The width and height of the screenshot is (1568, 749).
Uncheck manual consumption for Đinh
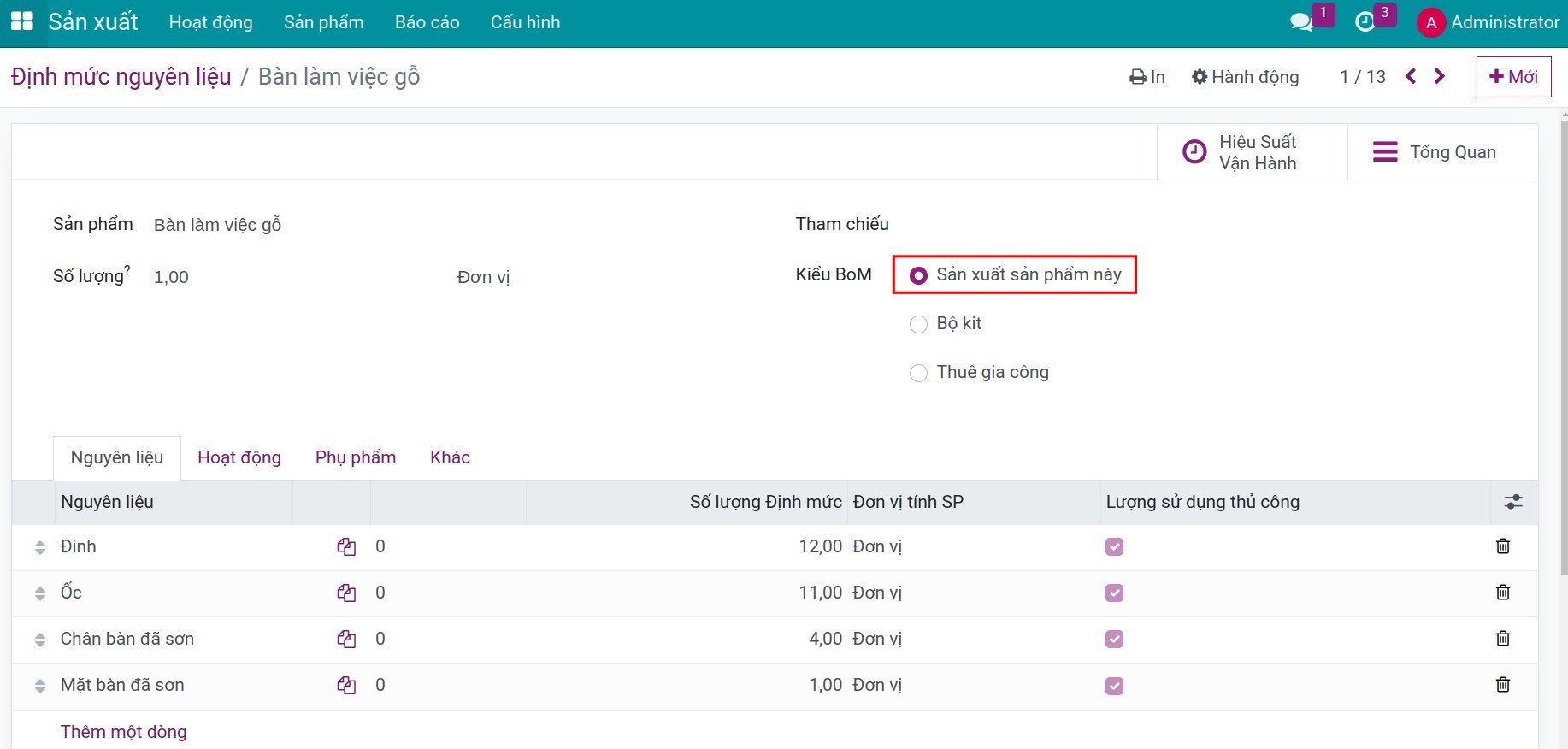click(1114, 546)
